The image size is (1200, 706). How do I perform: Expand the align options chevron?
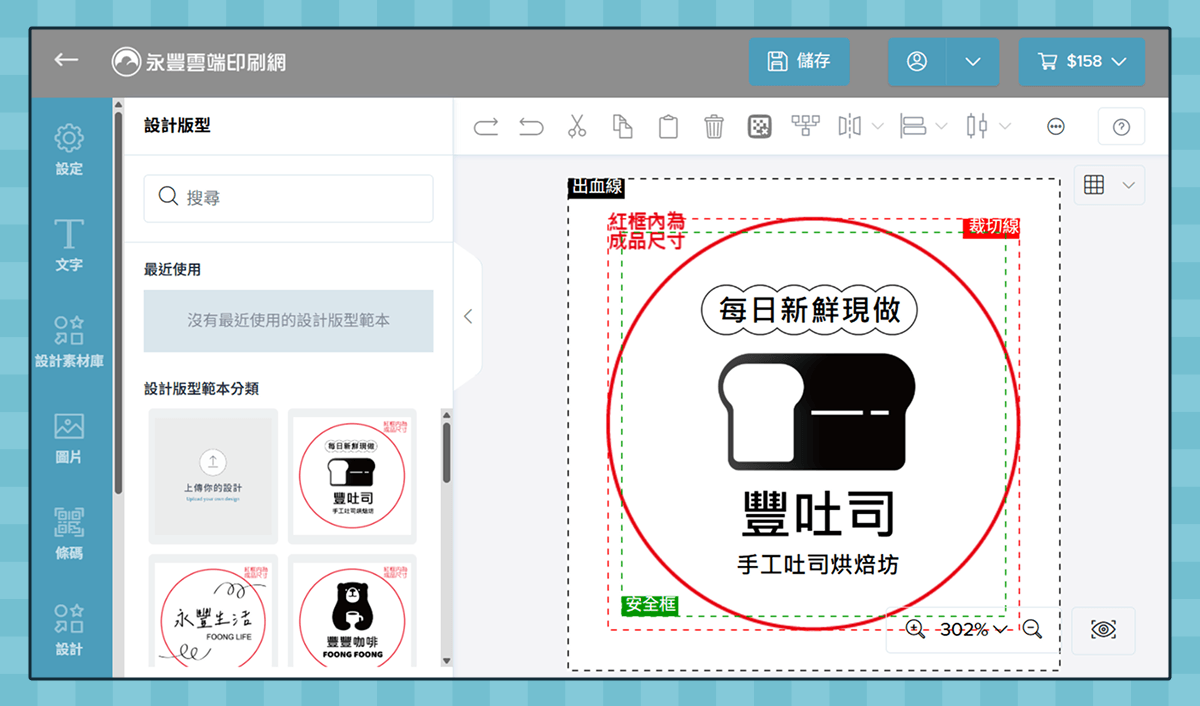(x=941, y=127)
